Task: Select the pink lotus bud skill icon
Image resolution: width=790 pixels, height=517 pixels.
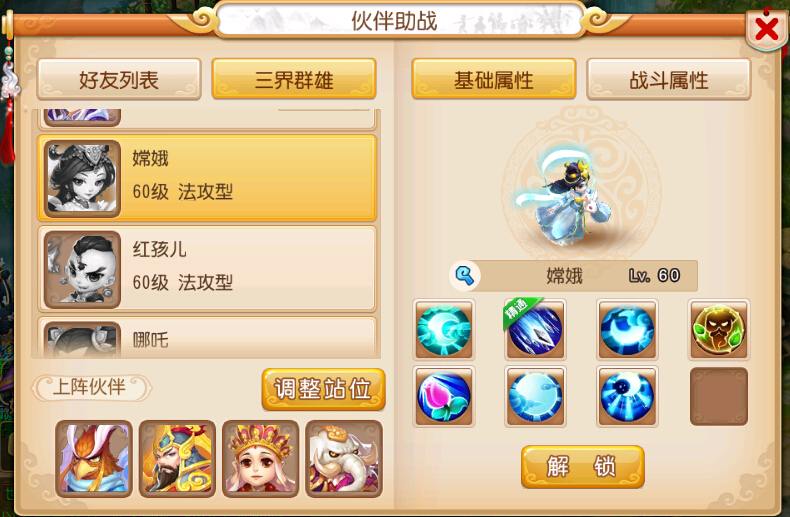Action: (443, 397)
